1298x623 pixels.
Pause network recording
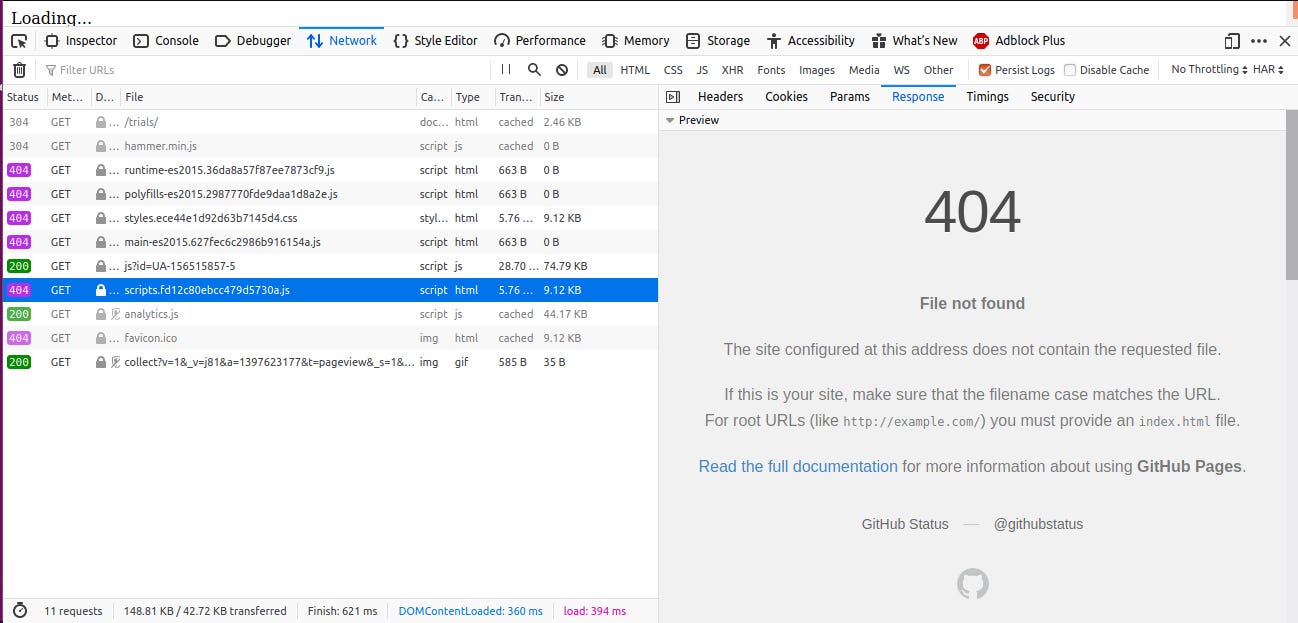[x=506, y=70]
